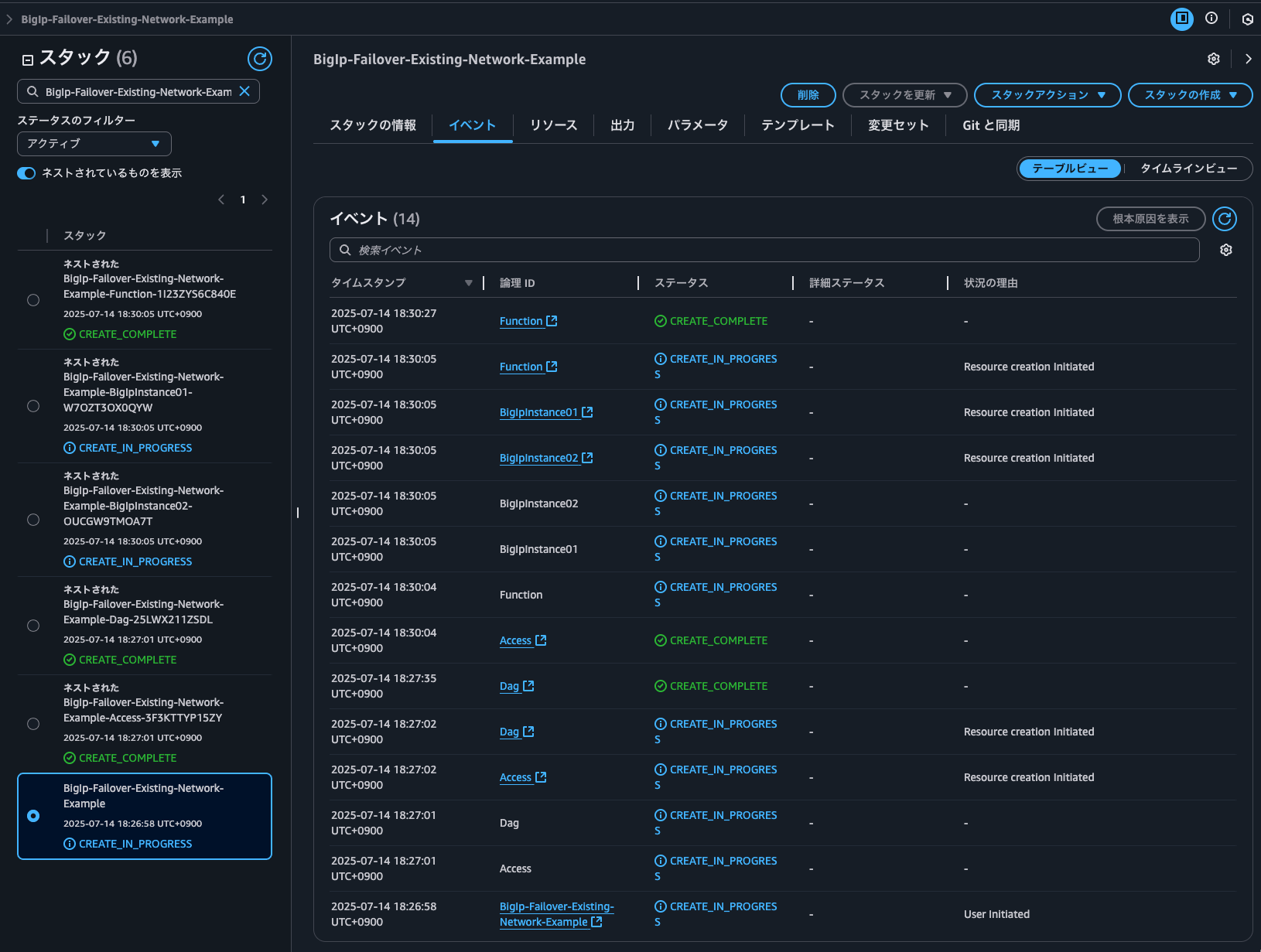This screenshot has height=952, width=1261.
Task: Open the リソース tab
Action: (x=554, y=125)
